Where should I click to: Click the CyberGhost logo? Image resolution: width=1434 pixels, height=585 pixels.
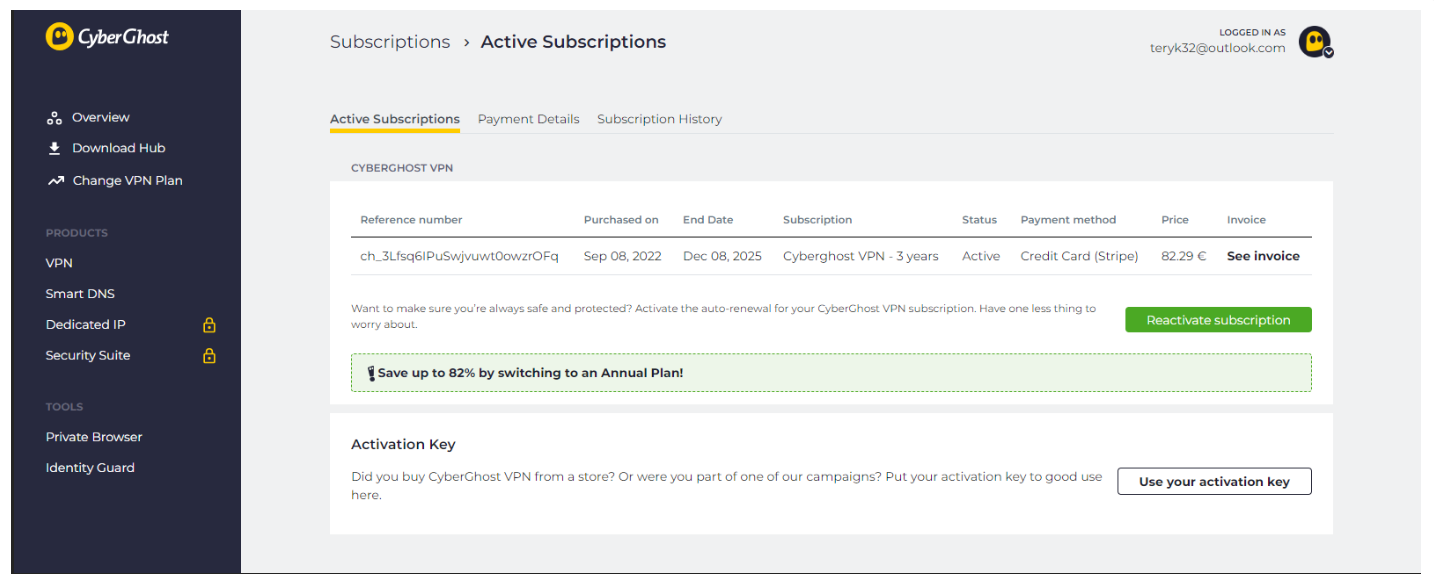(x=107, y=37)
